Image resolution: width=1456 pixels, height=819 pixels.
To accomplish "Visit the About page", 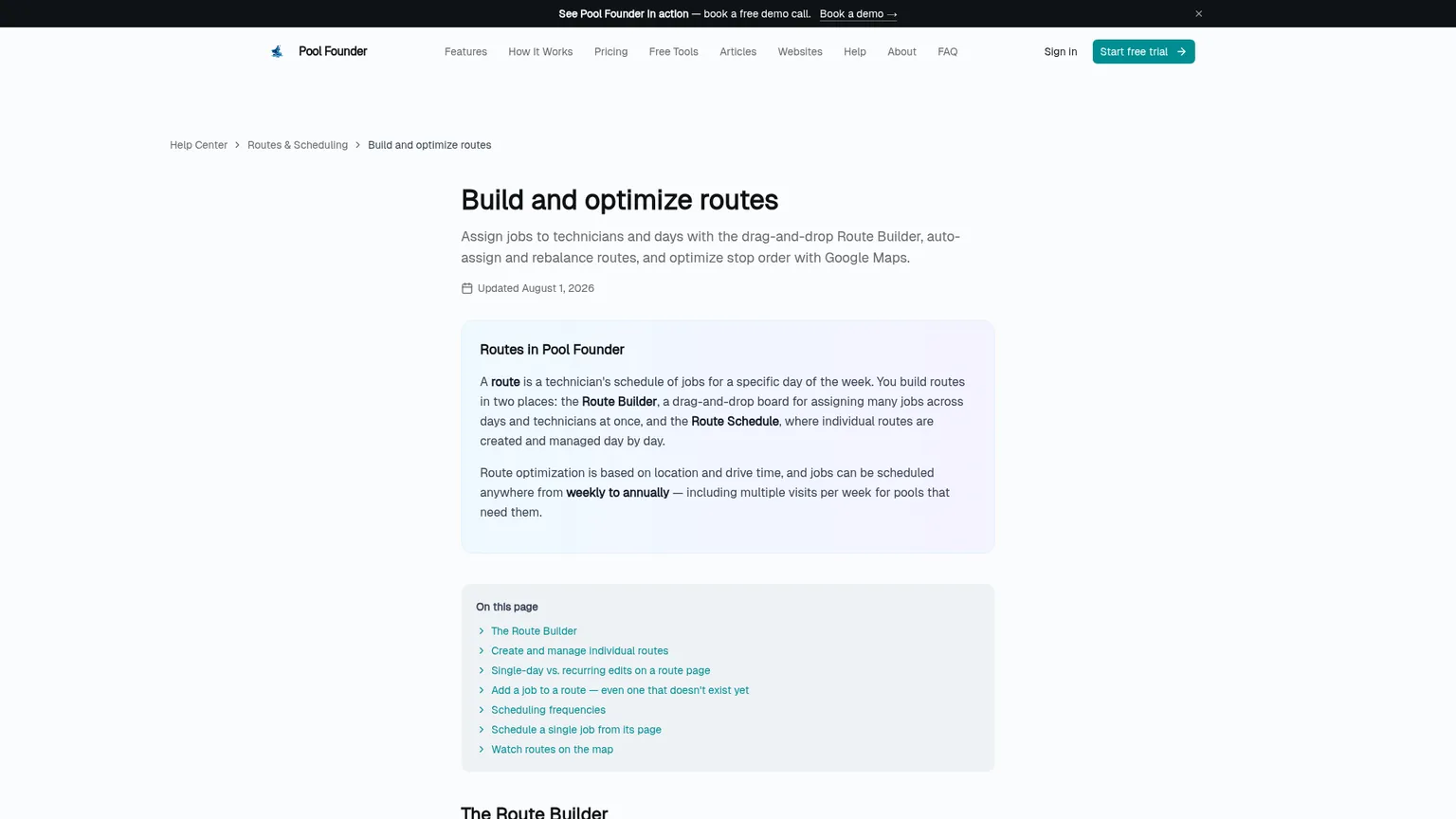I will 901,52.
